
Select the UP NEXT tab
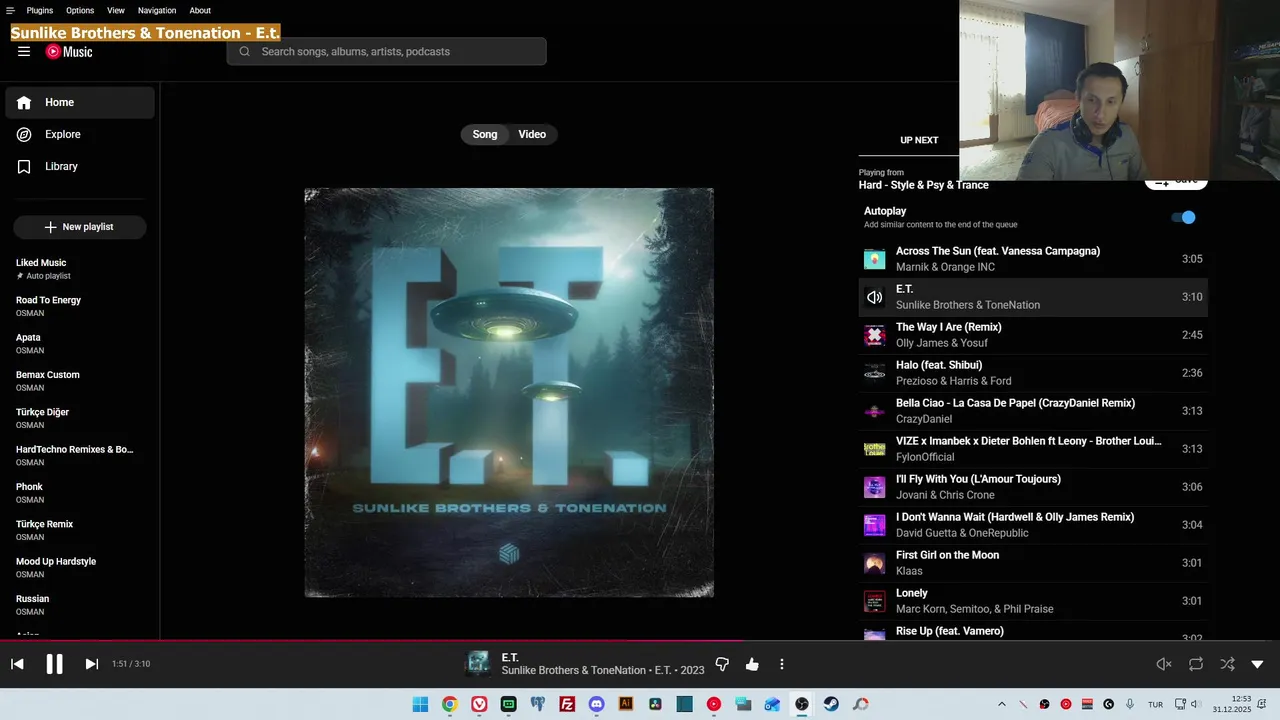pos(919,140)
